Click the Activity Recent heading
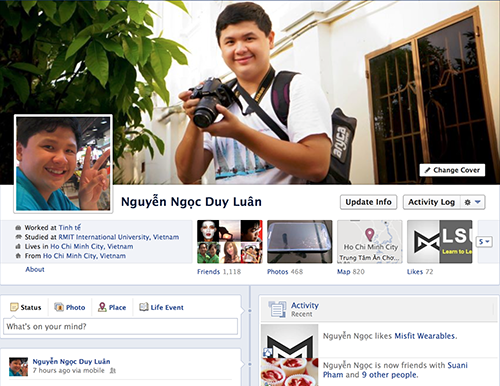Viewport: 500px width, 386px height. (305, 309)
